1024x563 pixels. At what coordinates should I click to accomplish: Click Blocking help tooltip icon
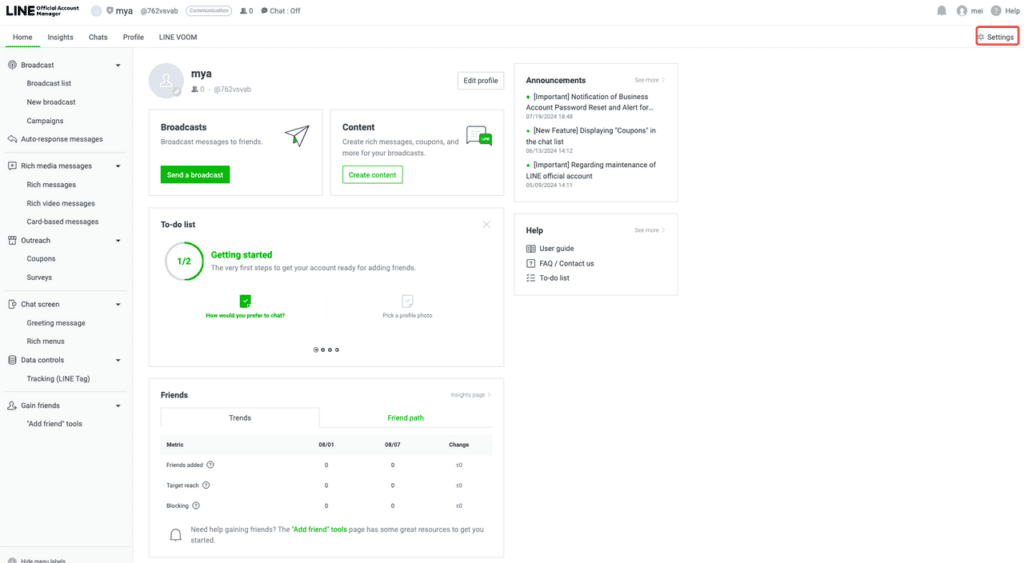(x=196, y=506)
